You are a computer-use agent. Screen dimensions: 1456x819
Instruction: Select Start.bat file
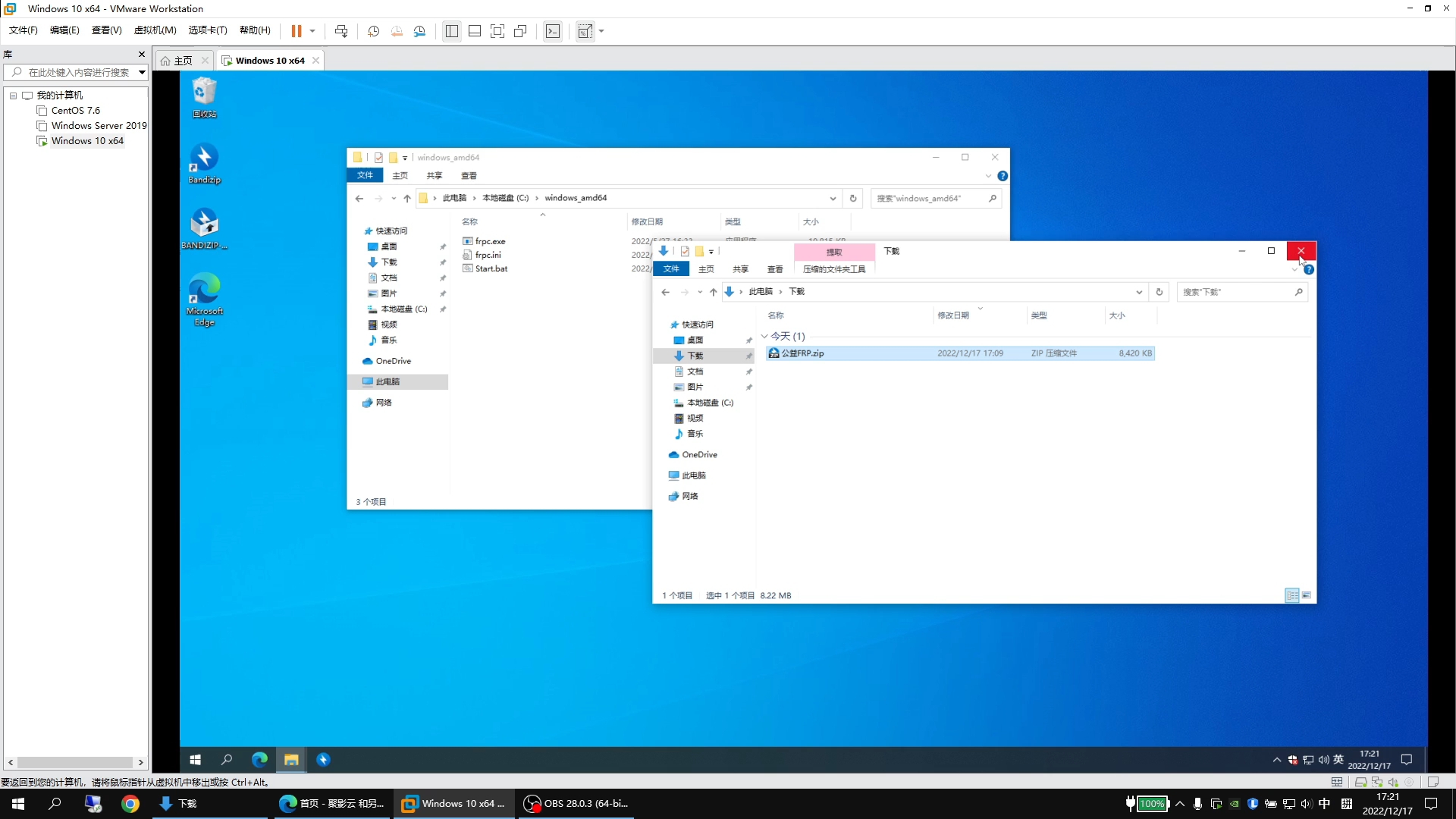pyautogui.click(x=491, y=268)
